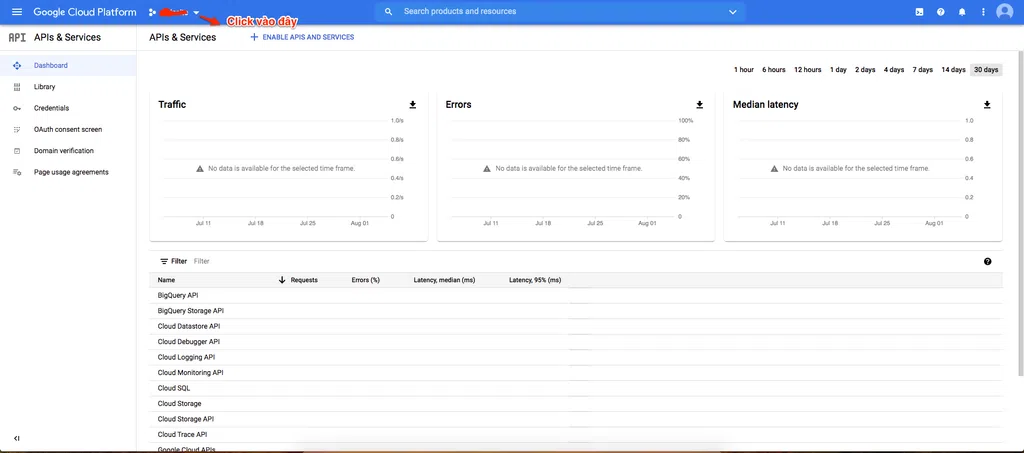Select the 14 days time range
This screenshot has width=1024, height=453.
click(953, 70)
